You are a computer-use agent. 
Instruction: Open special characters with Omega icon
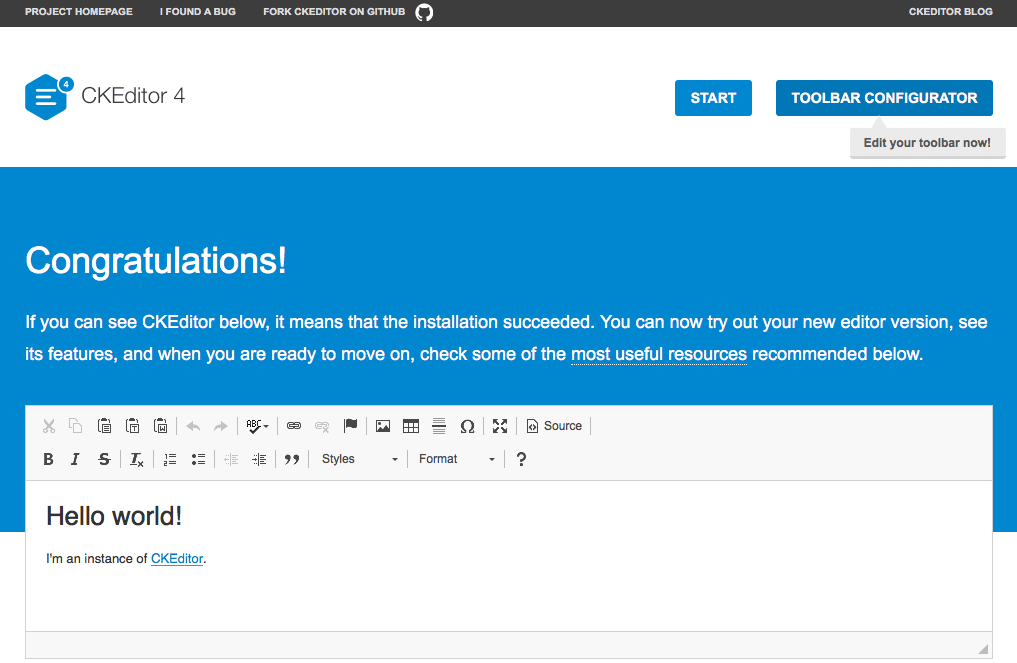[467, 426]
